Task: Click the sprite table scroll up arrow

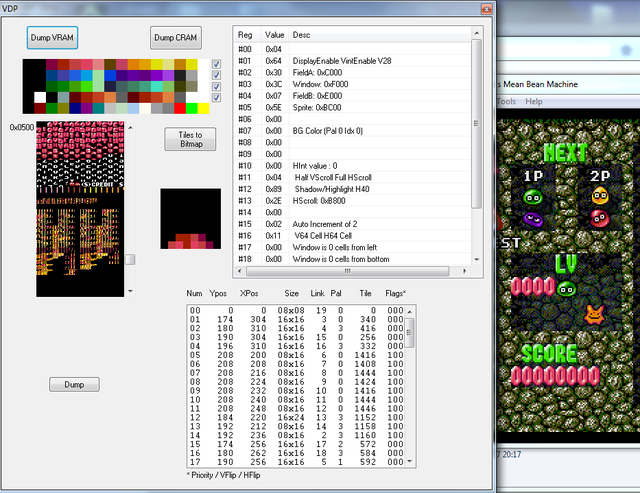Action: pos(409,312)
